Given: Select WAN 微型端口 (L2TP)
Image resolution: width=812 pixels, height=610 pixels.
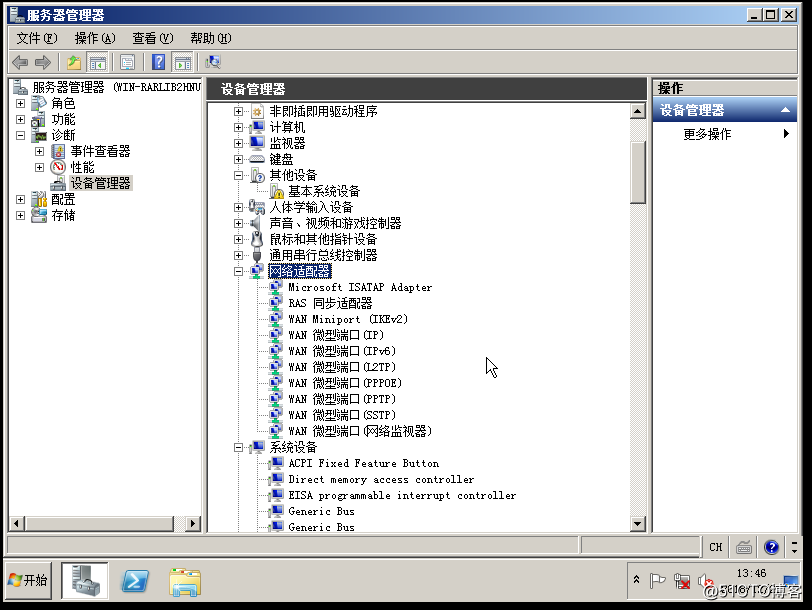Looking at the screenshot, I should [x=342, y=367].
